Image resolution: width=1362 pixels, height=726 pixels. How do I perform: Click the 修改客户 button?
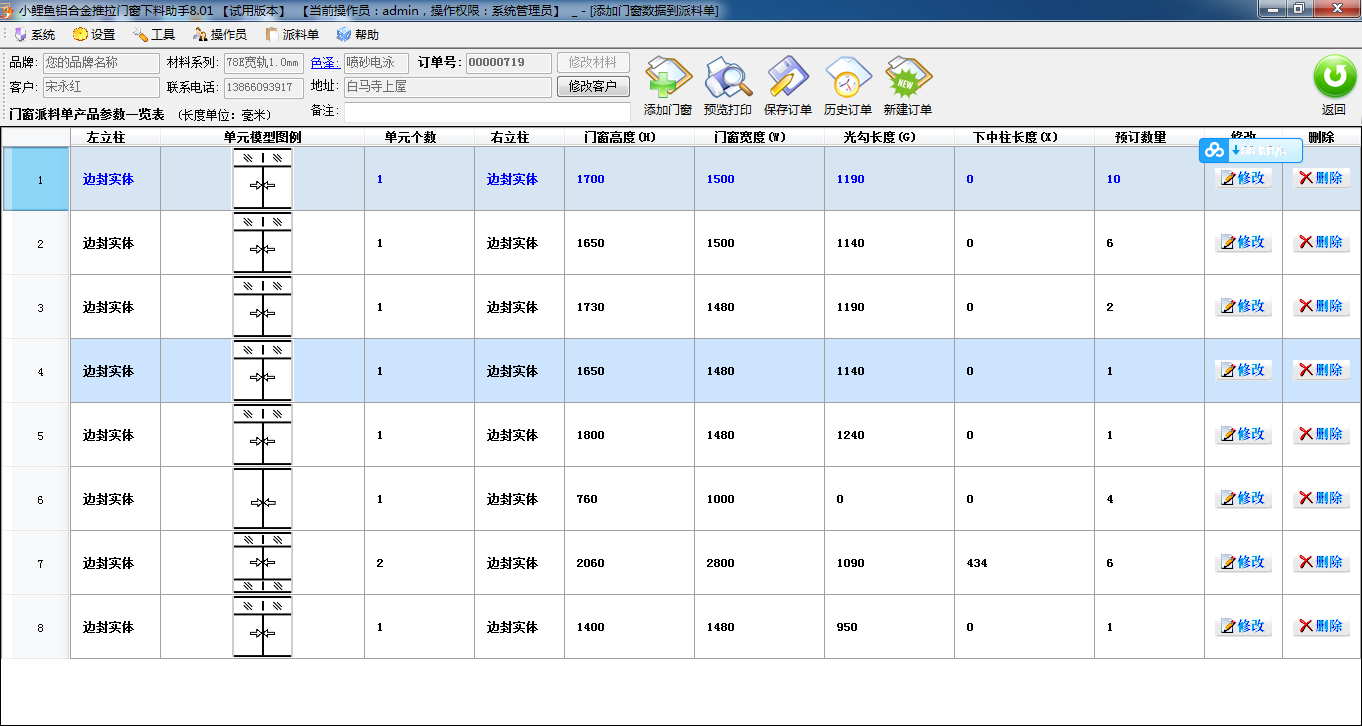(x=593, y=87)
